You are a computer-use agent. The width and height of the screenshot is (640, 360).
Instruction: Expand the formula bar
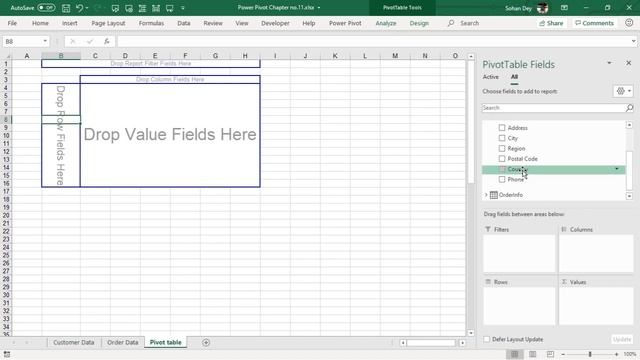(x=633, y=41)
